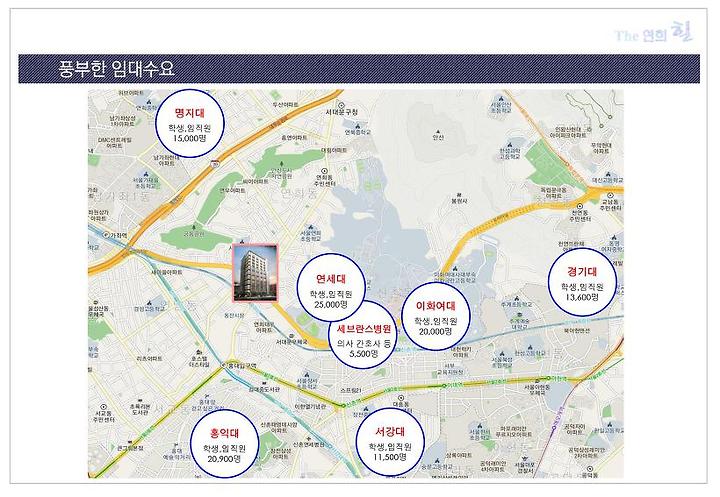Viewport: 720px width, 497px height.
Task: Click the 홍익대 circle callout
Action: [x=225, y=443]
